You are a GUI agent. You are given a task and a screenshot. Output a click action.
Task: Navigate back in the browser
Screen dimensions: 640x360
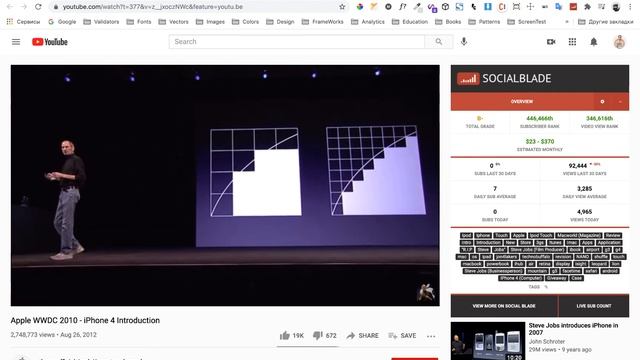(x=10, y=7)
